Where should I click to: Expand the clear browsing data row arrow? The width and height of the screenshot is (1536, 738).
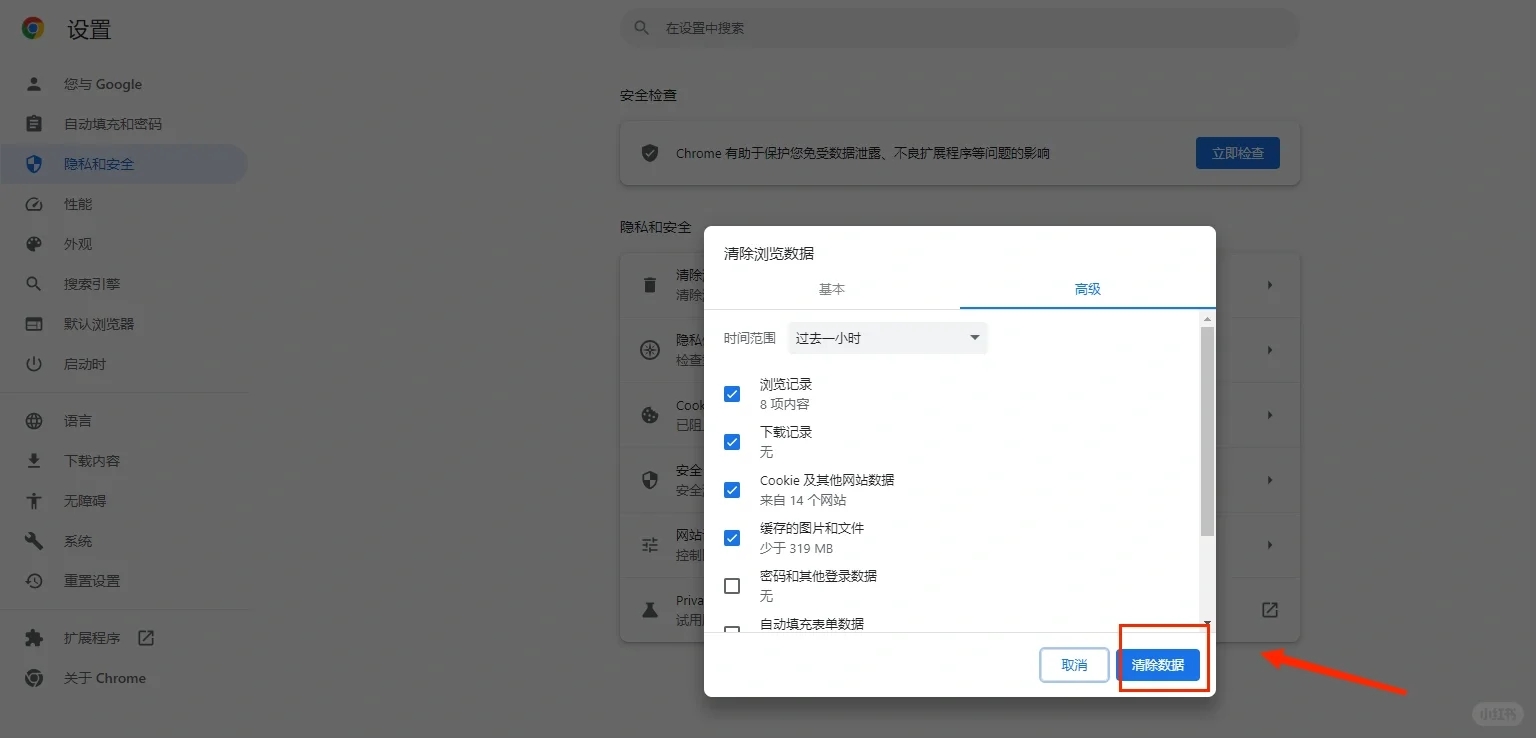[x=1269, y=285]
